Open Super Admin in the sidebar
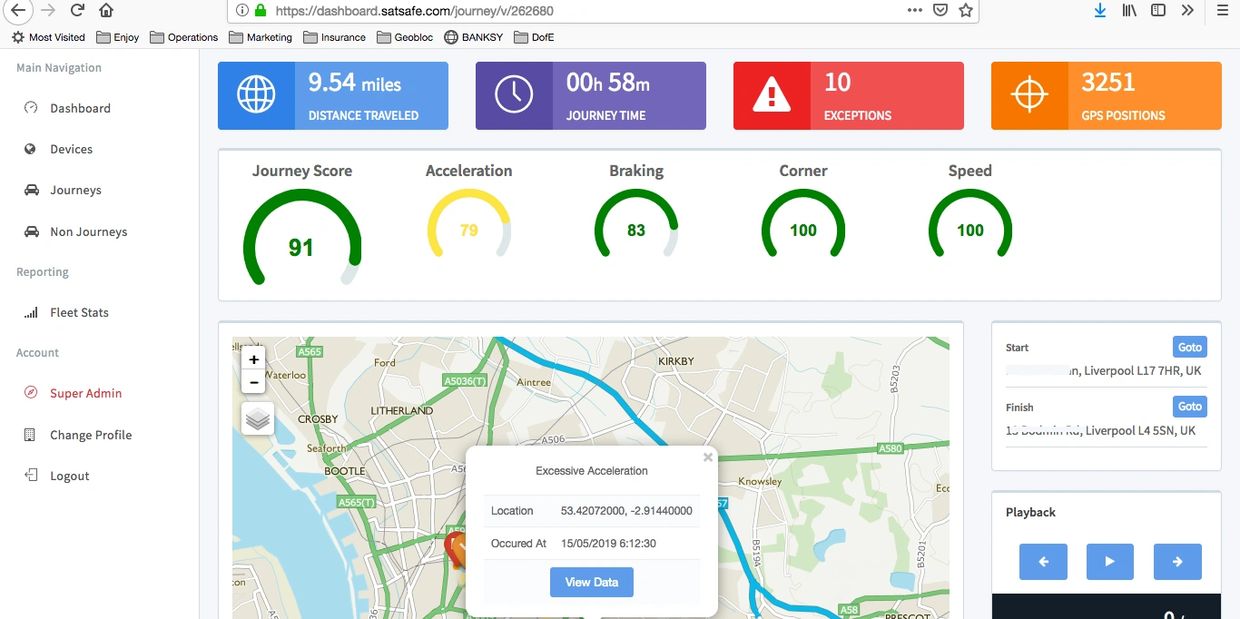This screenshot has width=1240, height=619. pyautogui.click(x=85, y=393)
